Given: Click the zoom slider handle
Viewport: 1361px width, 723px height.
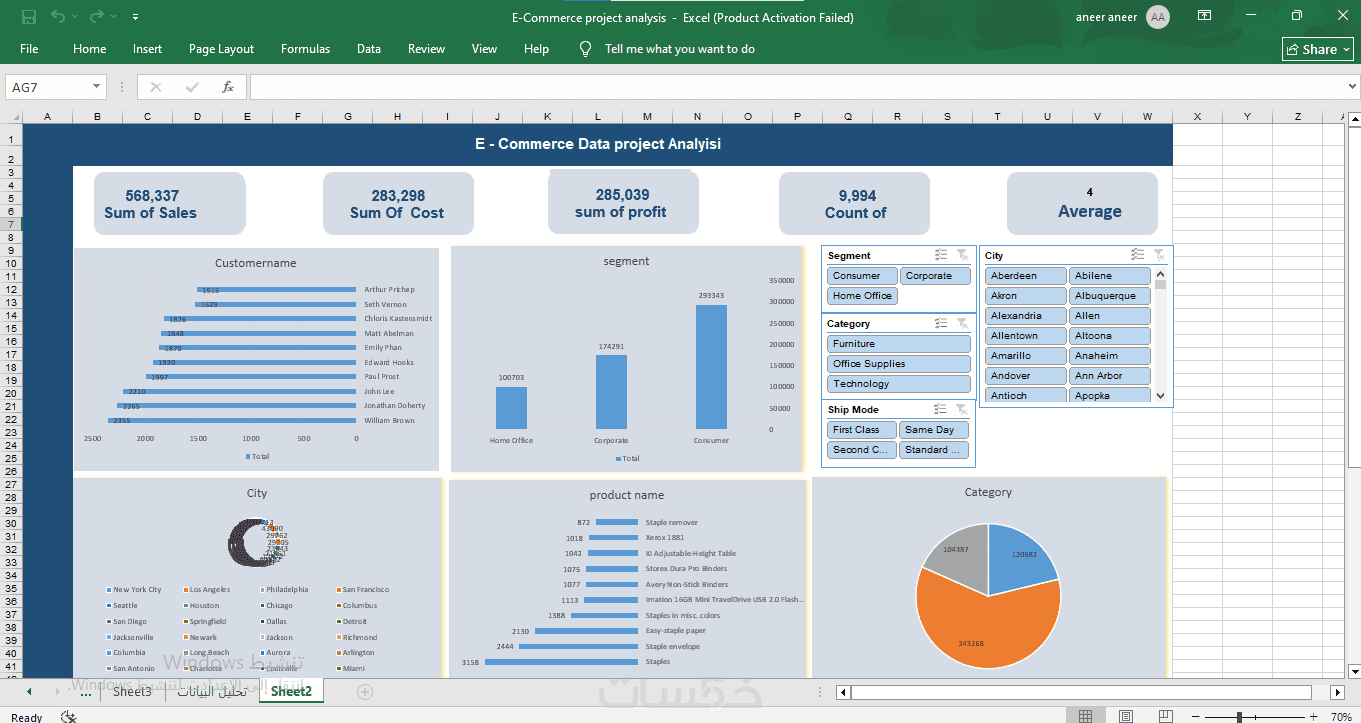Looking at the screenshot, I should [1239, 717].
